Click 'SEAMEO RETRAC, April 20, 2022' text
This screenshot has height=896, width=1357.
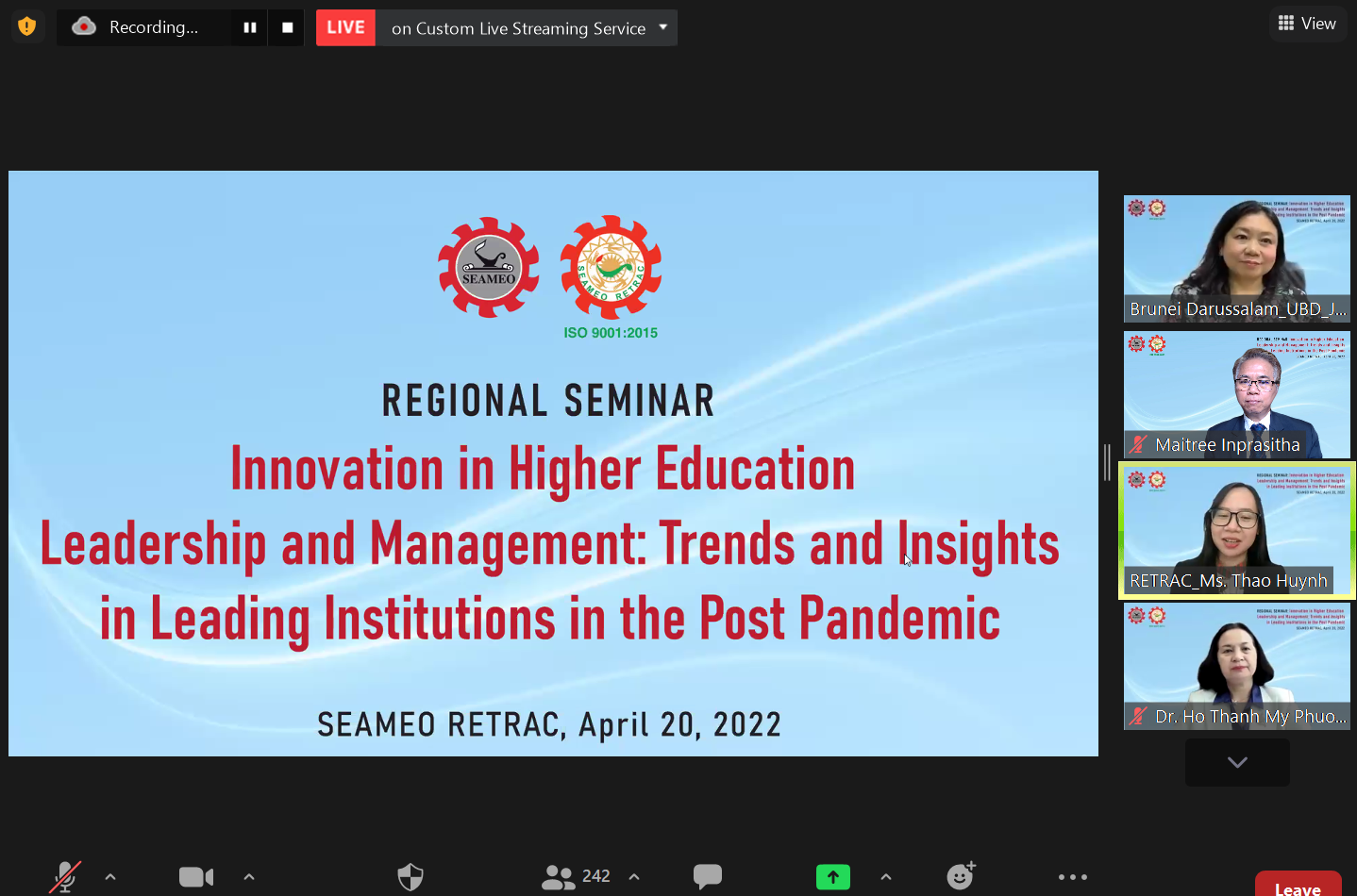coord(549,724)
